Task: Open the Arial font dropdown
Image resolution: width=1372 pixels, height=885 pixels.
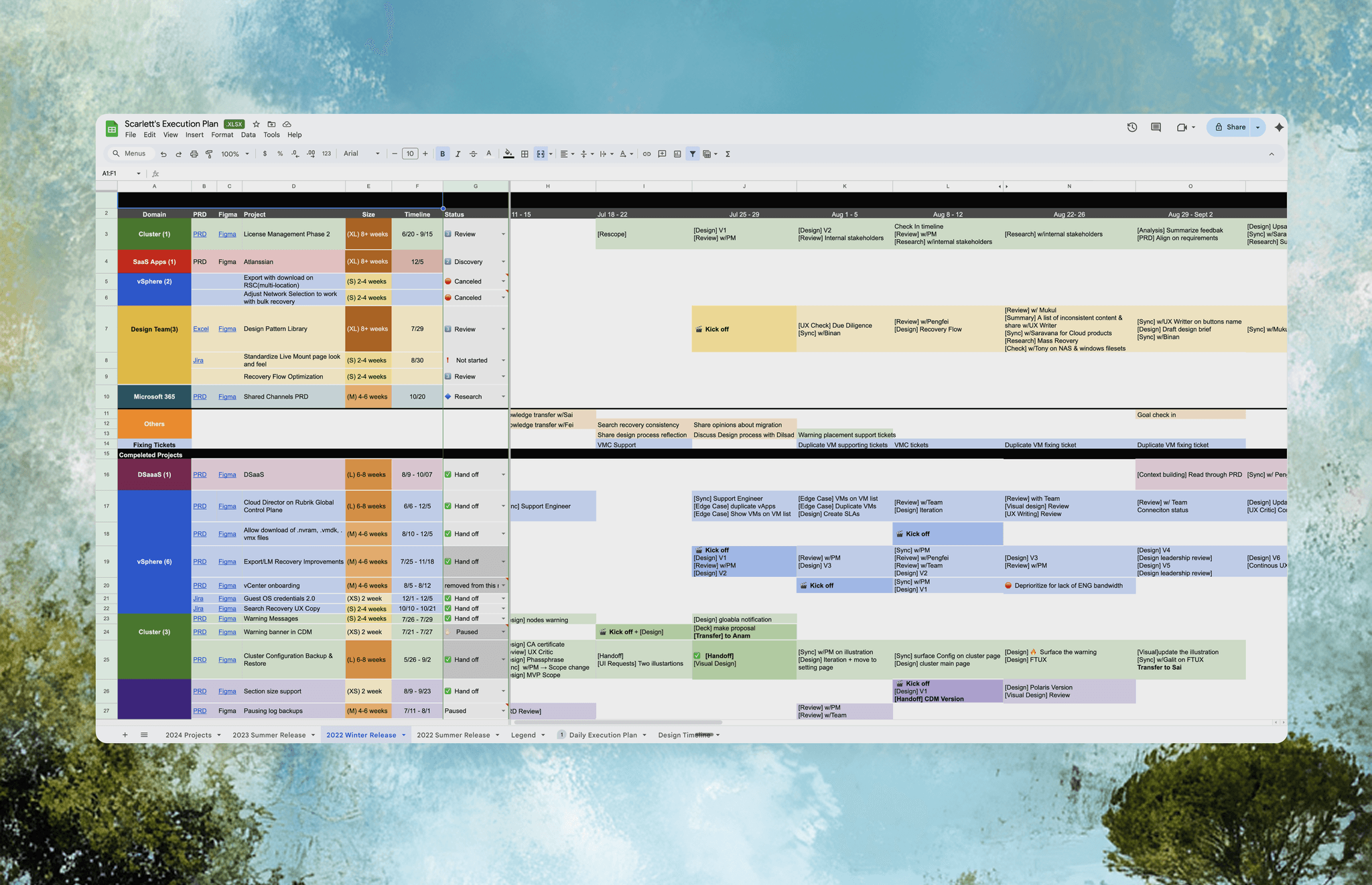Action: (x=361, y=154)
